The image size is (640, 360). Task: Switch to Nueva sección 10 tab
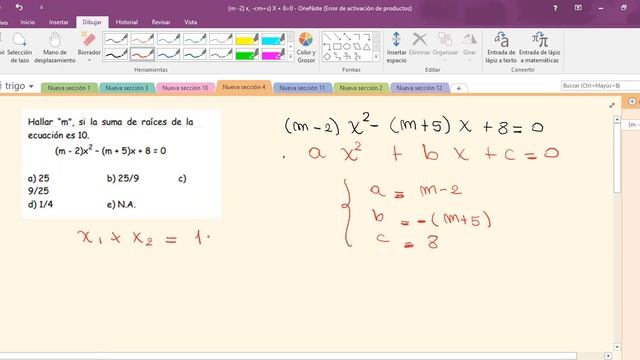[x=185, y=88]
